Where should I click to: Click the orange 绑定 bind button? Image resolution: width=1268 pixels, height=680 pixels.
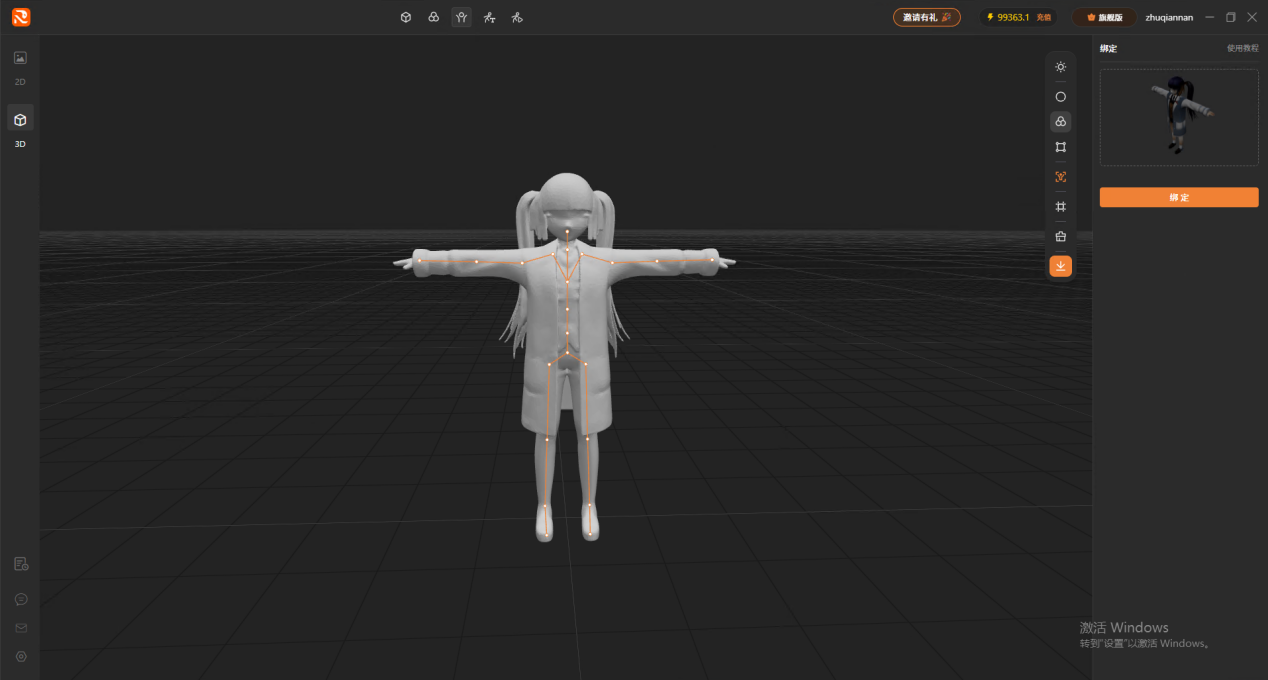[x=1179, y=197]
